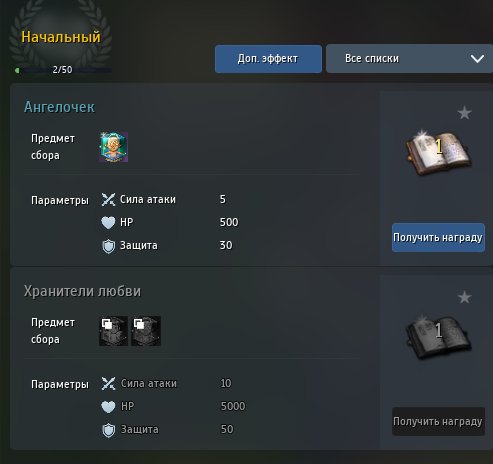Viewport: 493px width, 464px height.
Task: Select first locked item in Хранители любви
Action: click(114, 331)
